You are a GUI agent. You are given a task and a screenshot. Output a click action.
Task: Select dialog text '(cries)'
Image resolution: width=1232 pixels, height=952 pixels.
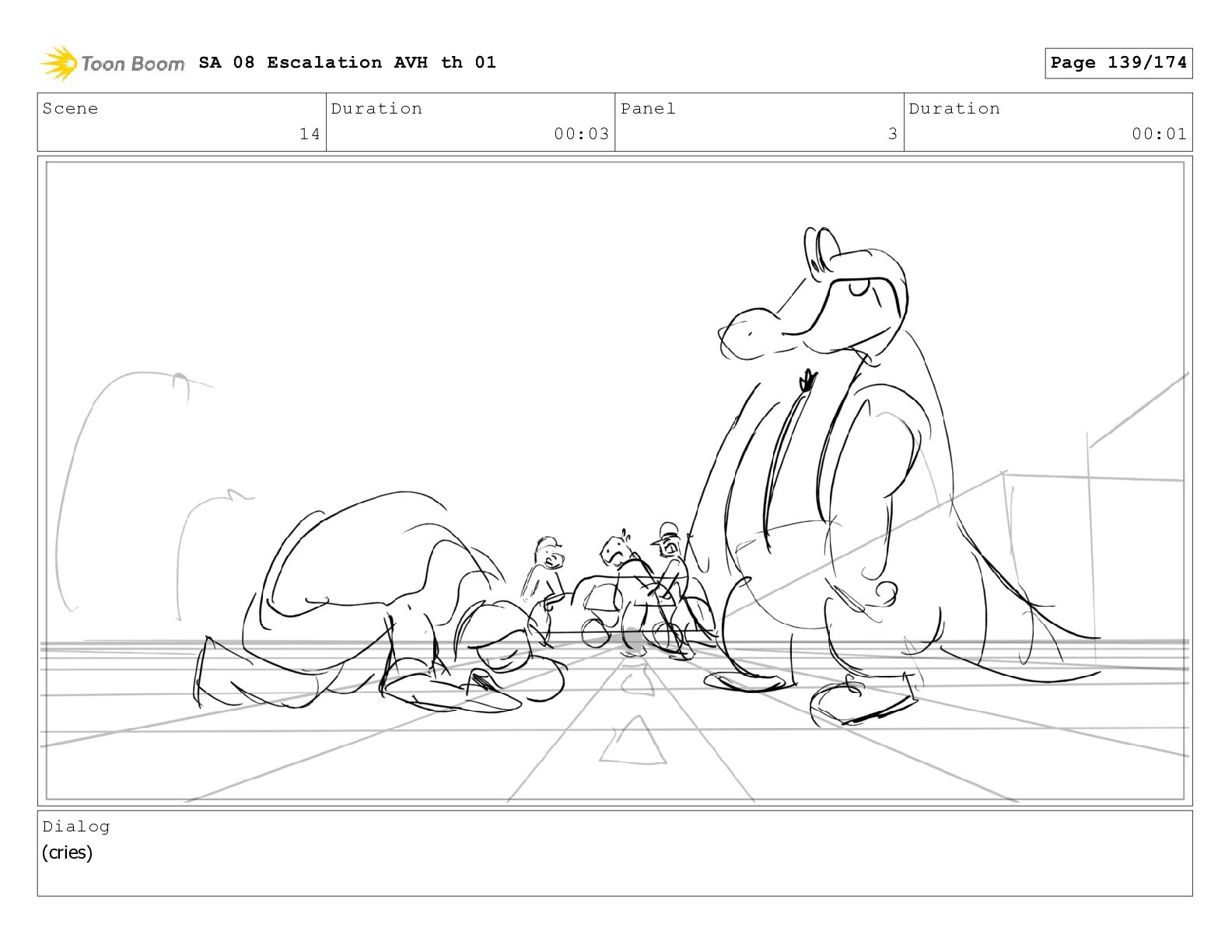click(67, 852)
